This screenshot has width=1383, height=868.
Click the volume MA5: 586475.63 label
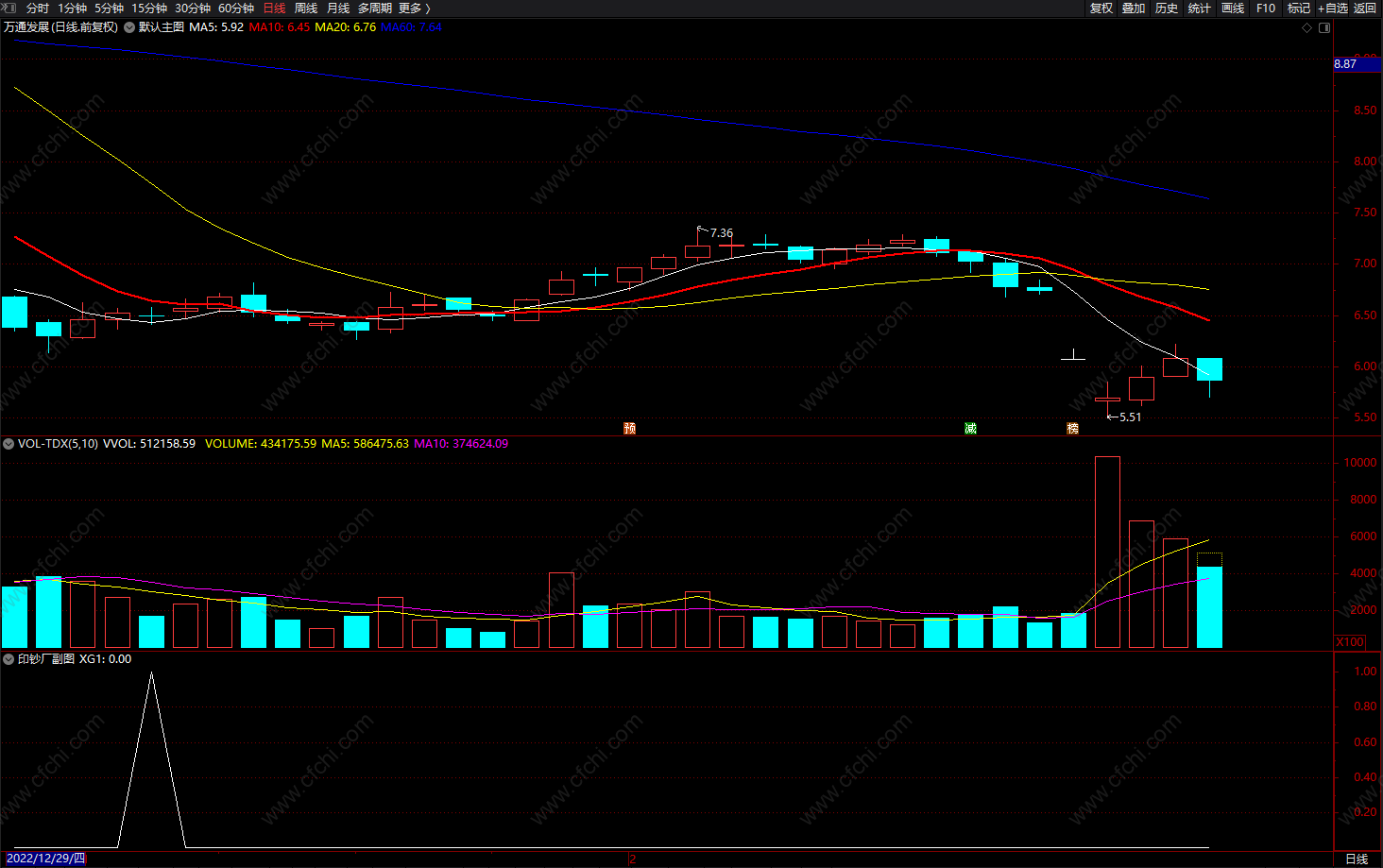pyautogui.click(x=365, y=443)
